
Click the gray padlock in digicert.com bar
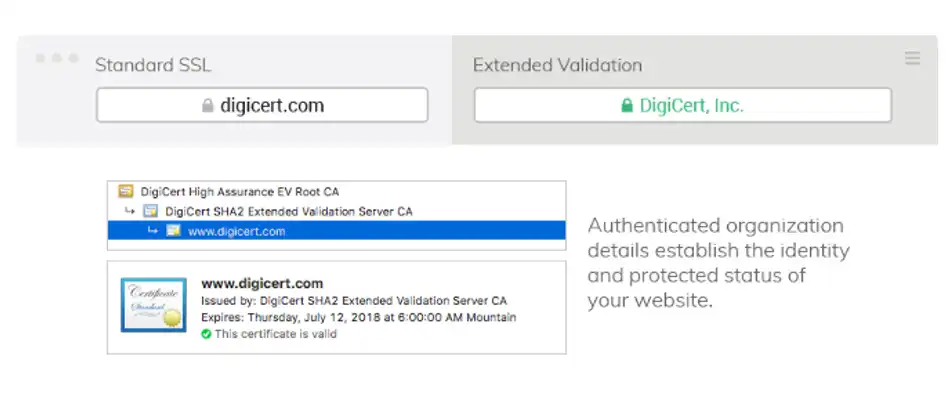[207, 106]
